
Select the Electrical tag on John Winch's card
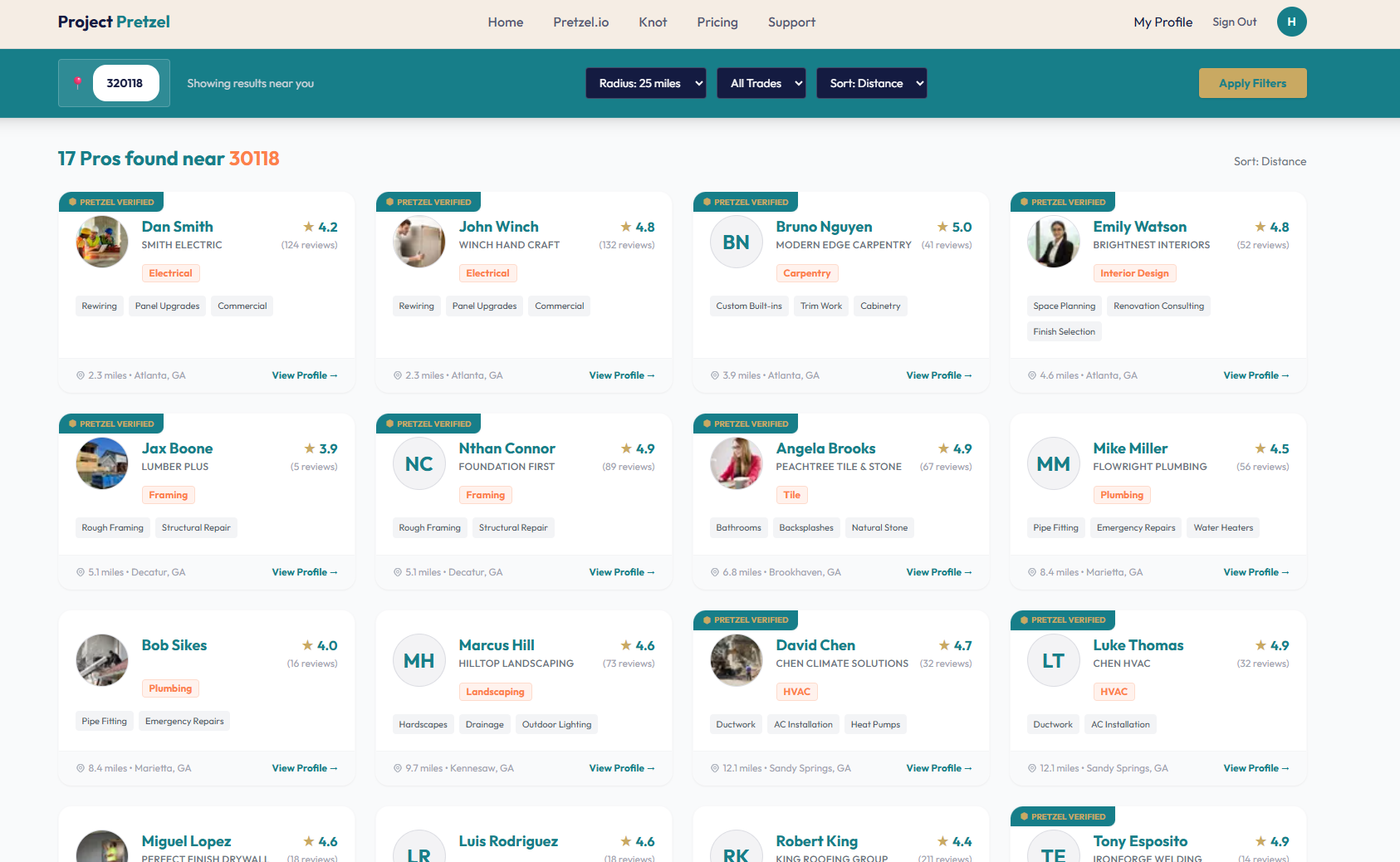click(x=487, y=272)
